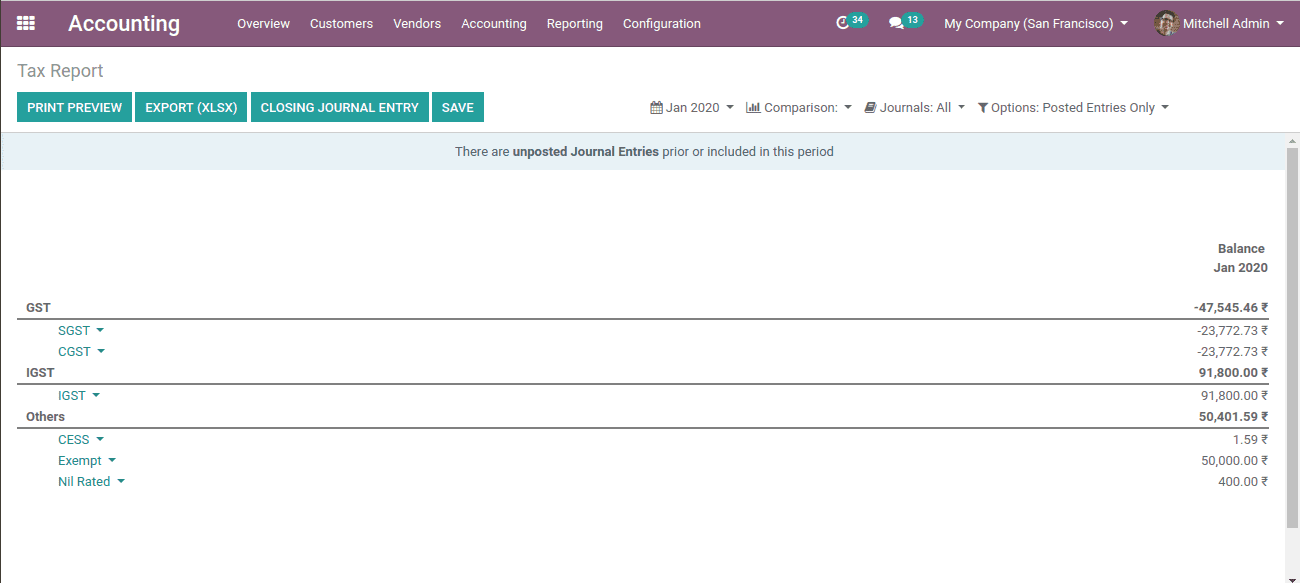Click the Exempt balance 50,000.00 ₹
This screenshot has height=583, width=1300.
(1234, 460)
